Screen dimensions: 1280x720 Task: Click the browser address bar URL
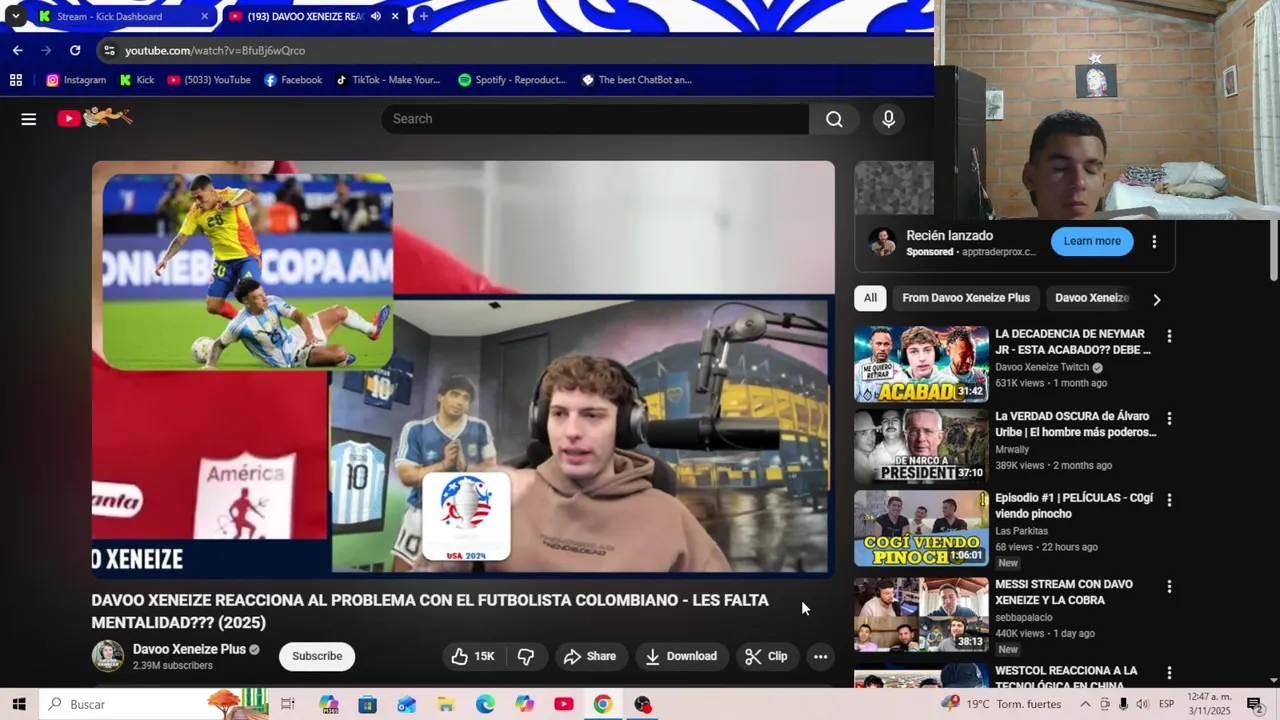215,50
